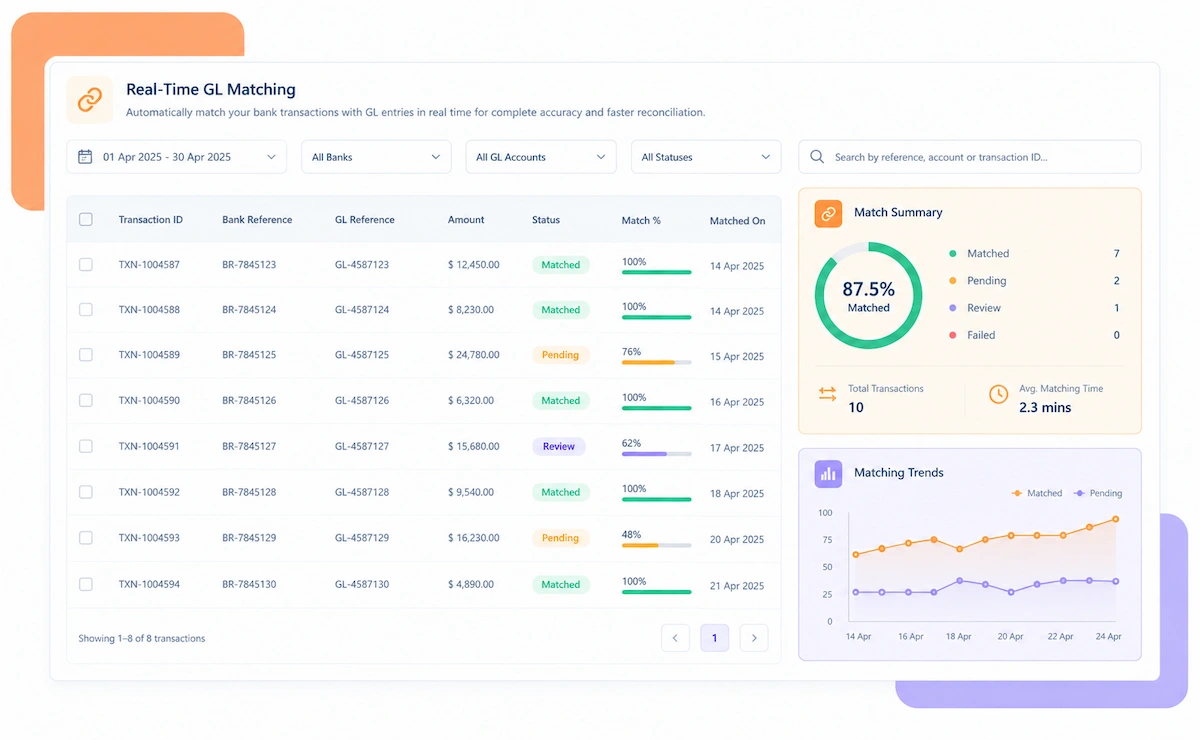Click the Status column header

click(x=546, y=220)
